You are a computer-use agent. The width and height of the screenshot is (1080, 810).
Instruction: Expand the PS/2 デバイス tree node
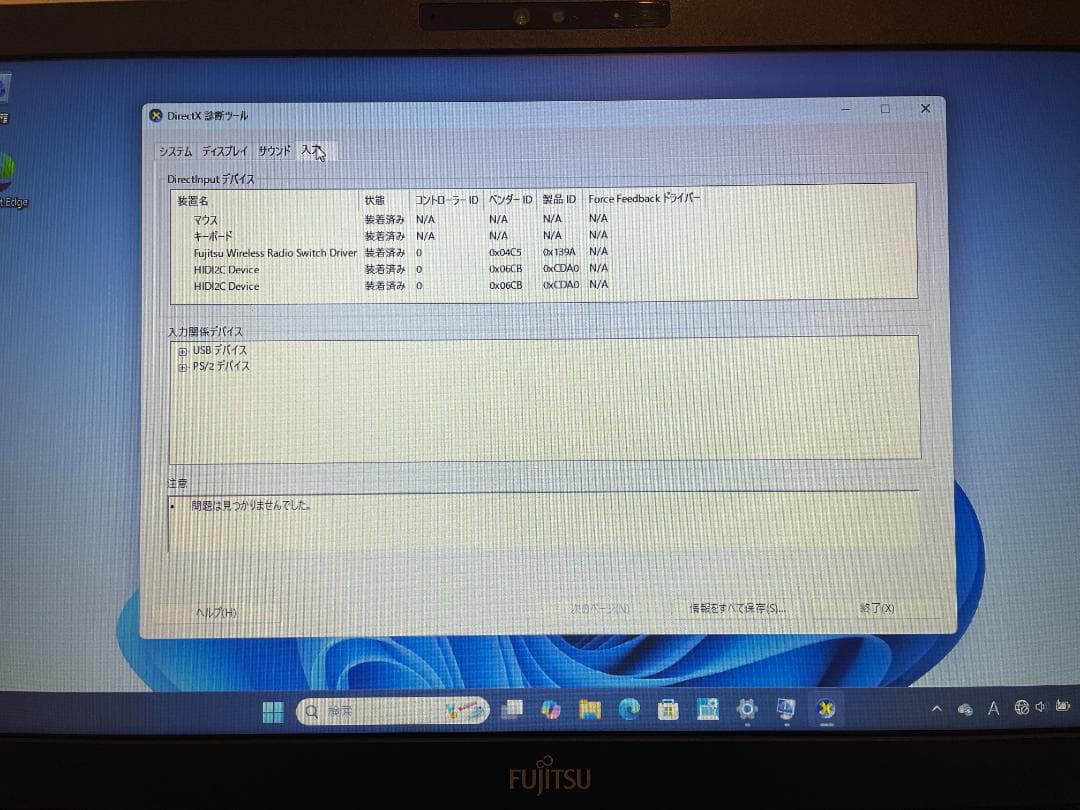[182, 366]
